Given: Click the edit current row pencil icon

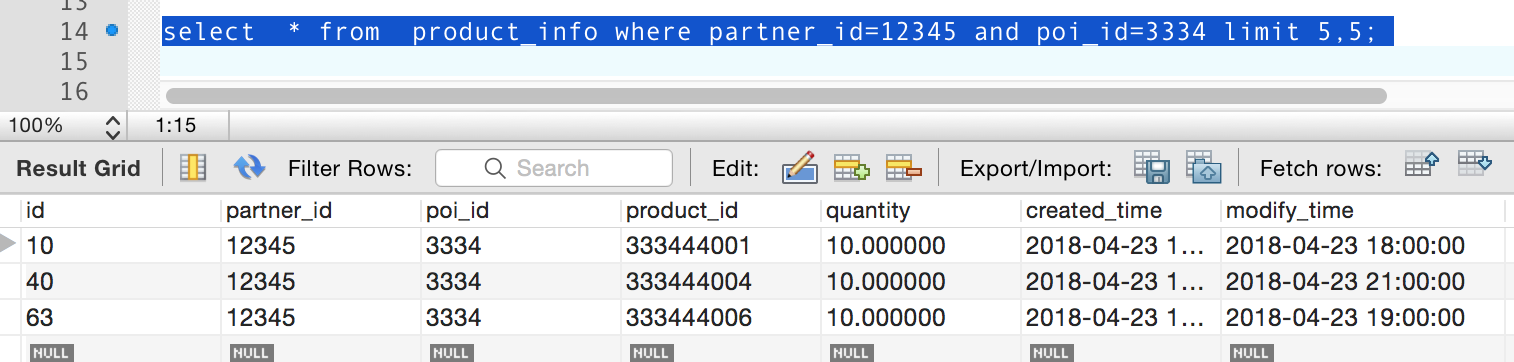Looking at the screenshot, I should click(800, 167).
